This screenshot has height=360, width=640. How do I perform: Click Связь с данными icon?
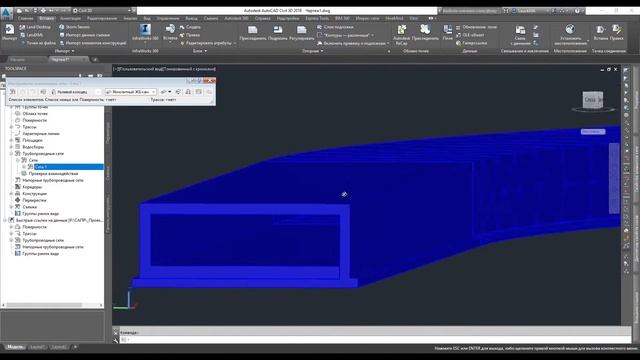[x=520, y=34]
